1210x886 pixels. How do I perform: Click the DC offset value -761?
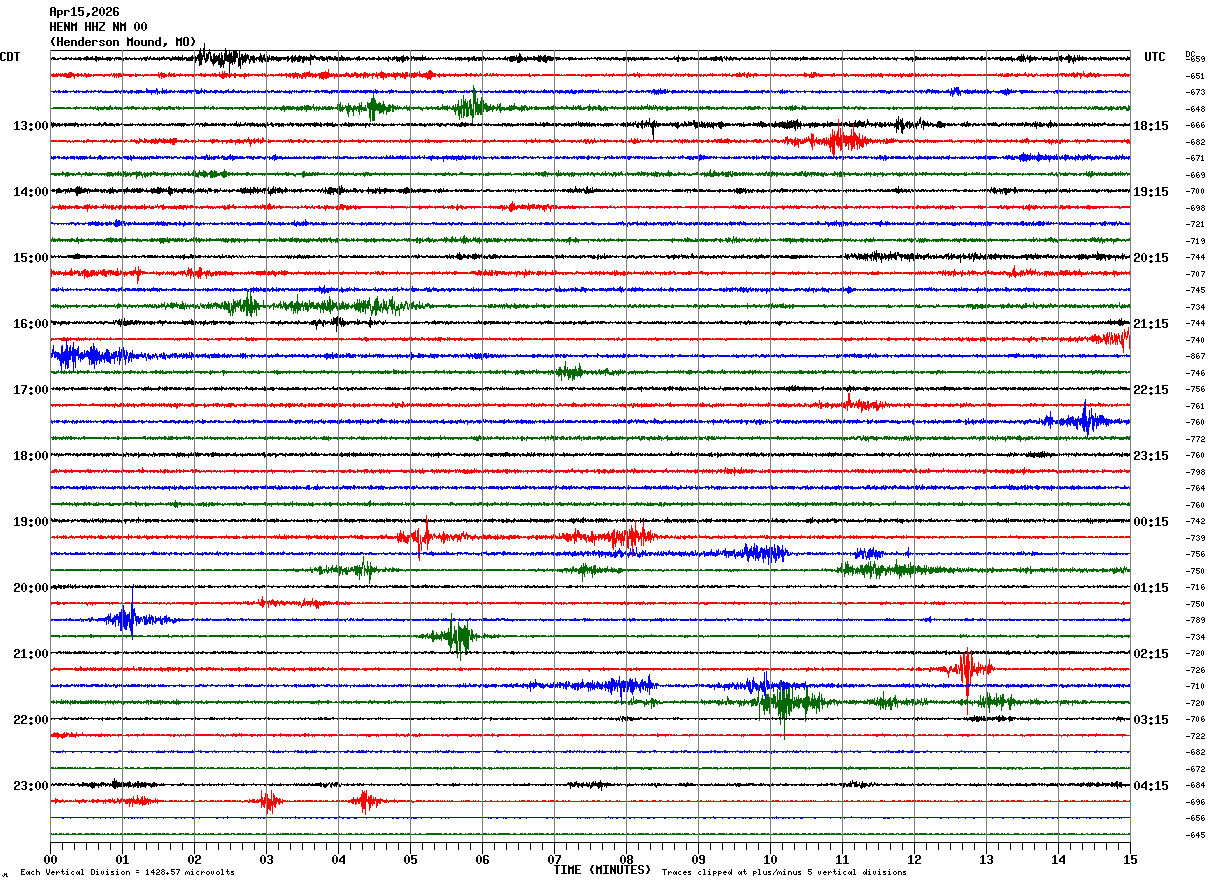point(1195,406)
